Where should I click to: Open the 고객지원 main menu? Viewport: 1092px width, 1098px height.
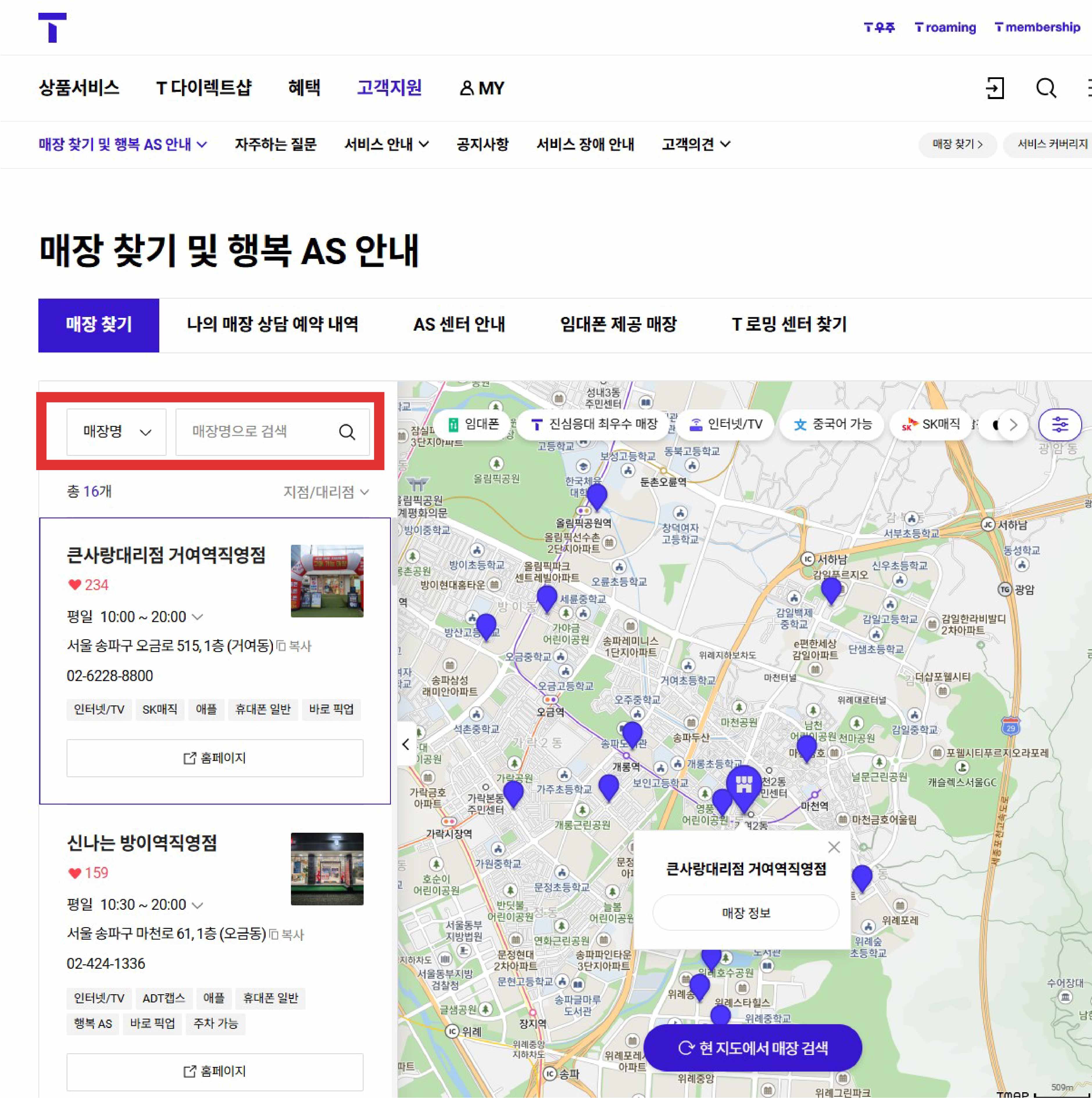[x=389, y=87]
